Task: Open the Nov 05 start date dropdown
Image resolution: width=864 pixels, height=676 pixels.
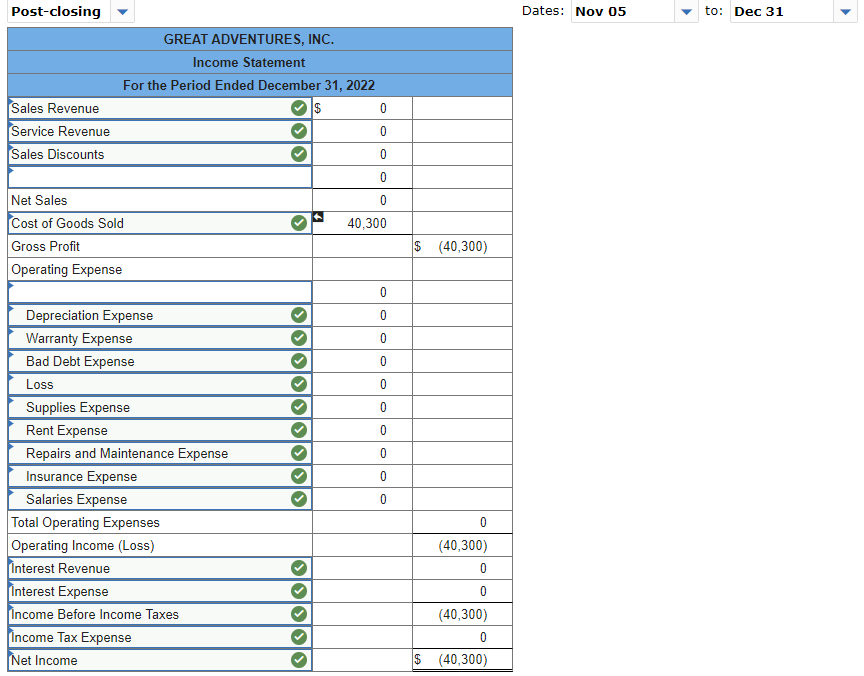Action: tap(688, 11)
